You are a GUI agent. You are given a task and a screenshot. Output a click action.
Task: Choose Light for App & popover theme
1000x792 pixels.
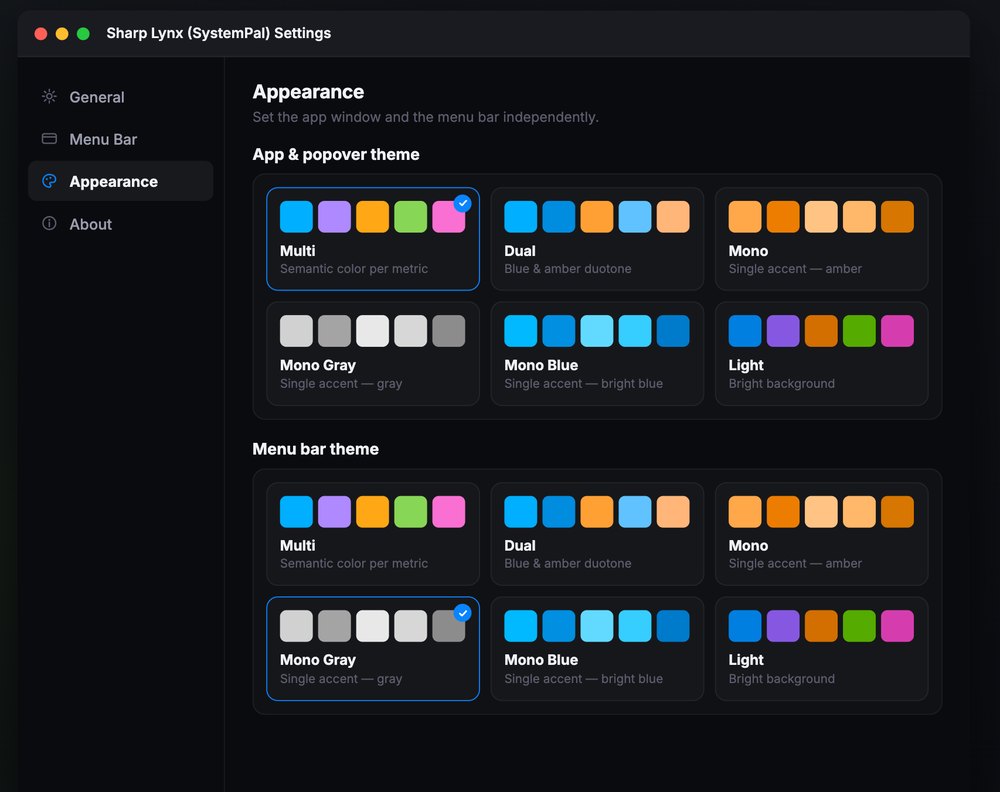[x=821, y=353]
